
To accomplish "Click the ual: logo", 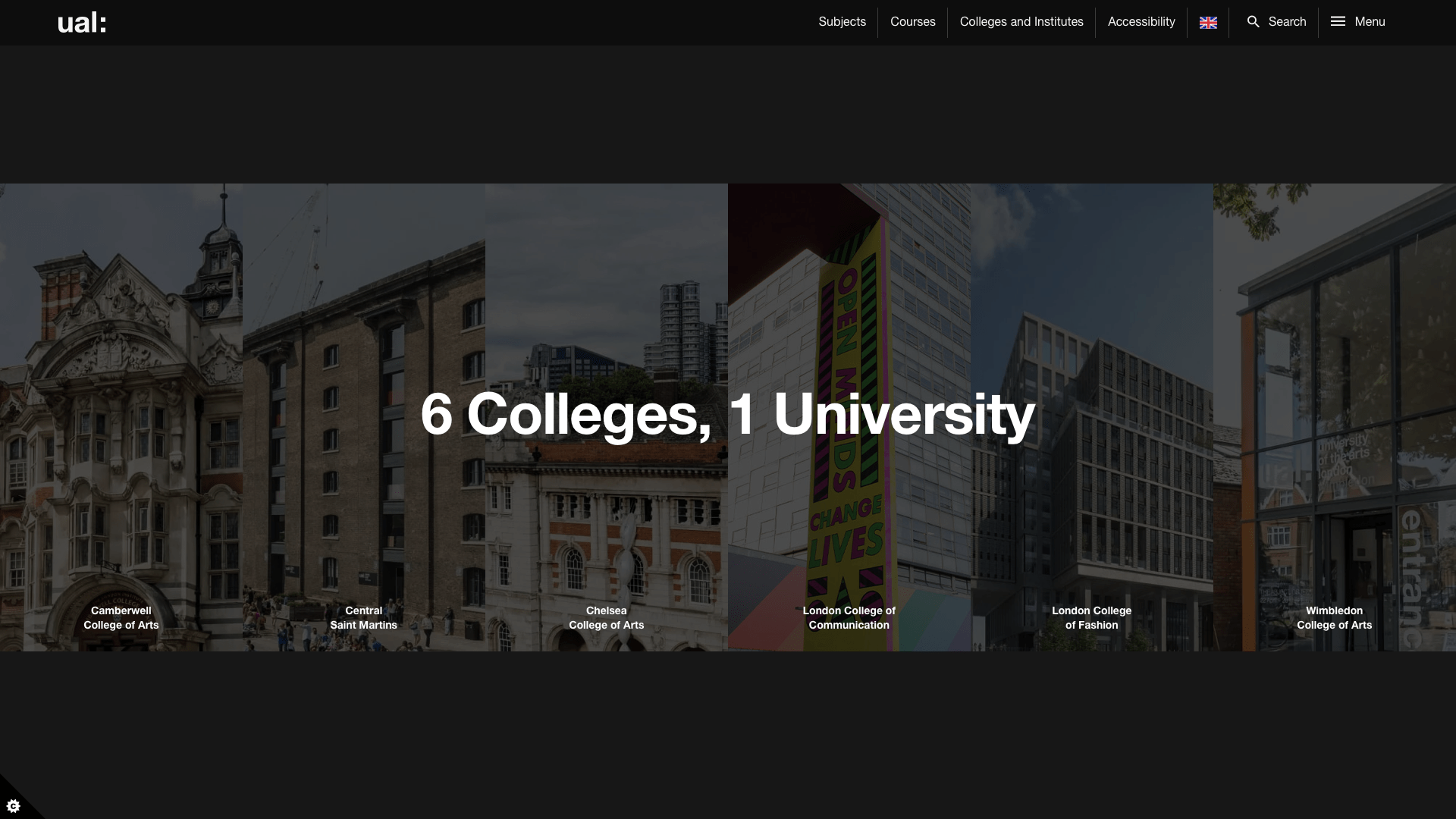I will click(82, 23).
